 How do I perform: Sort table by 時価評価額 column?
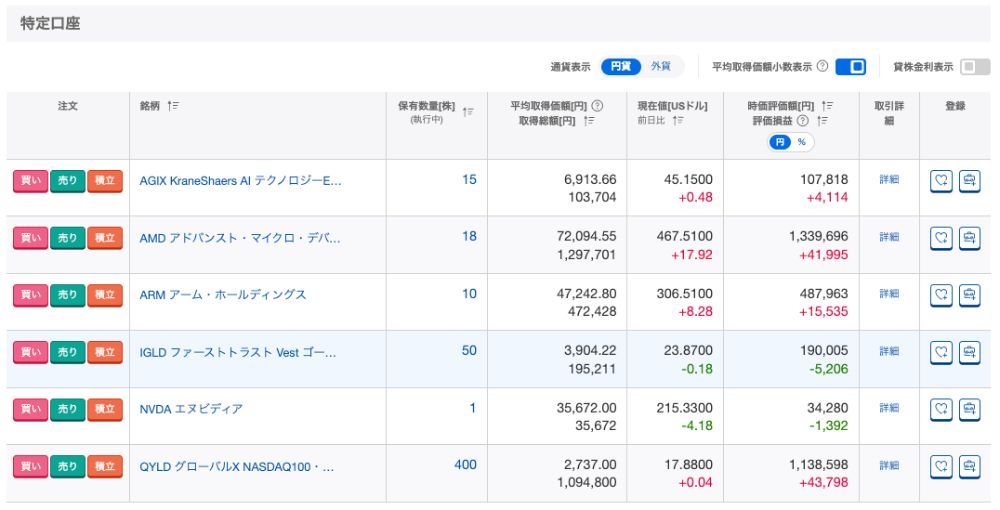(827, 106)
